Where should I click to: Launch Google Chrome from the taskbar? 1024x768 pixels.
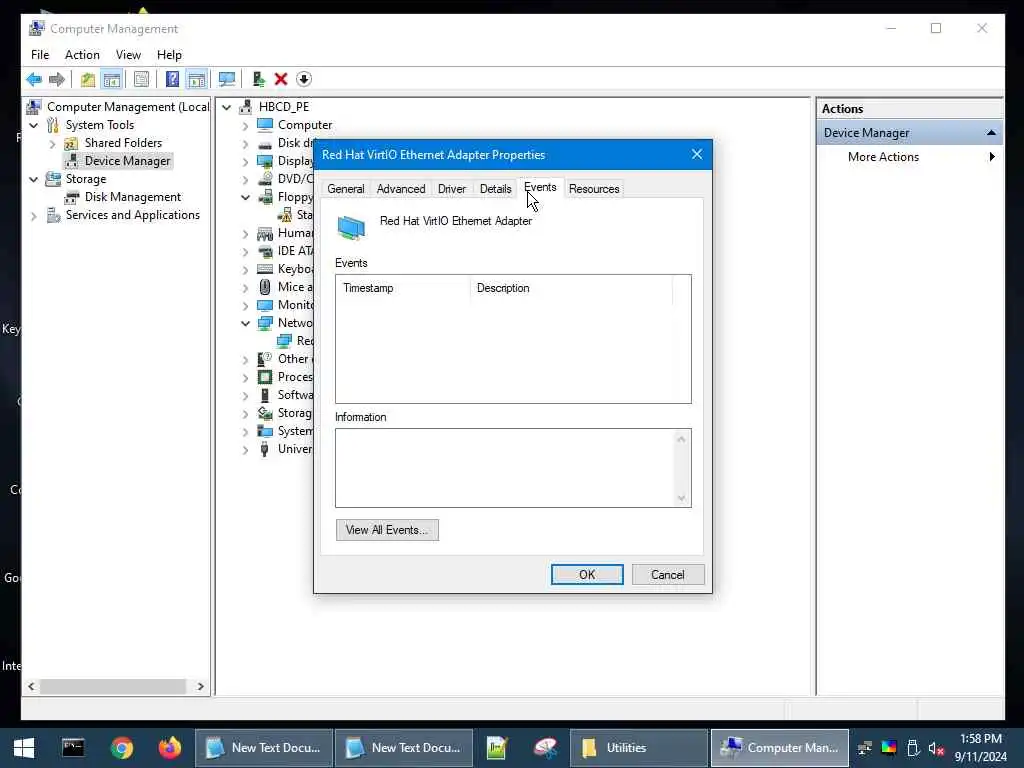(121, 748)
